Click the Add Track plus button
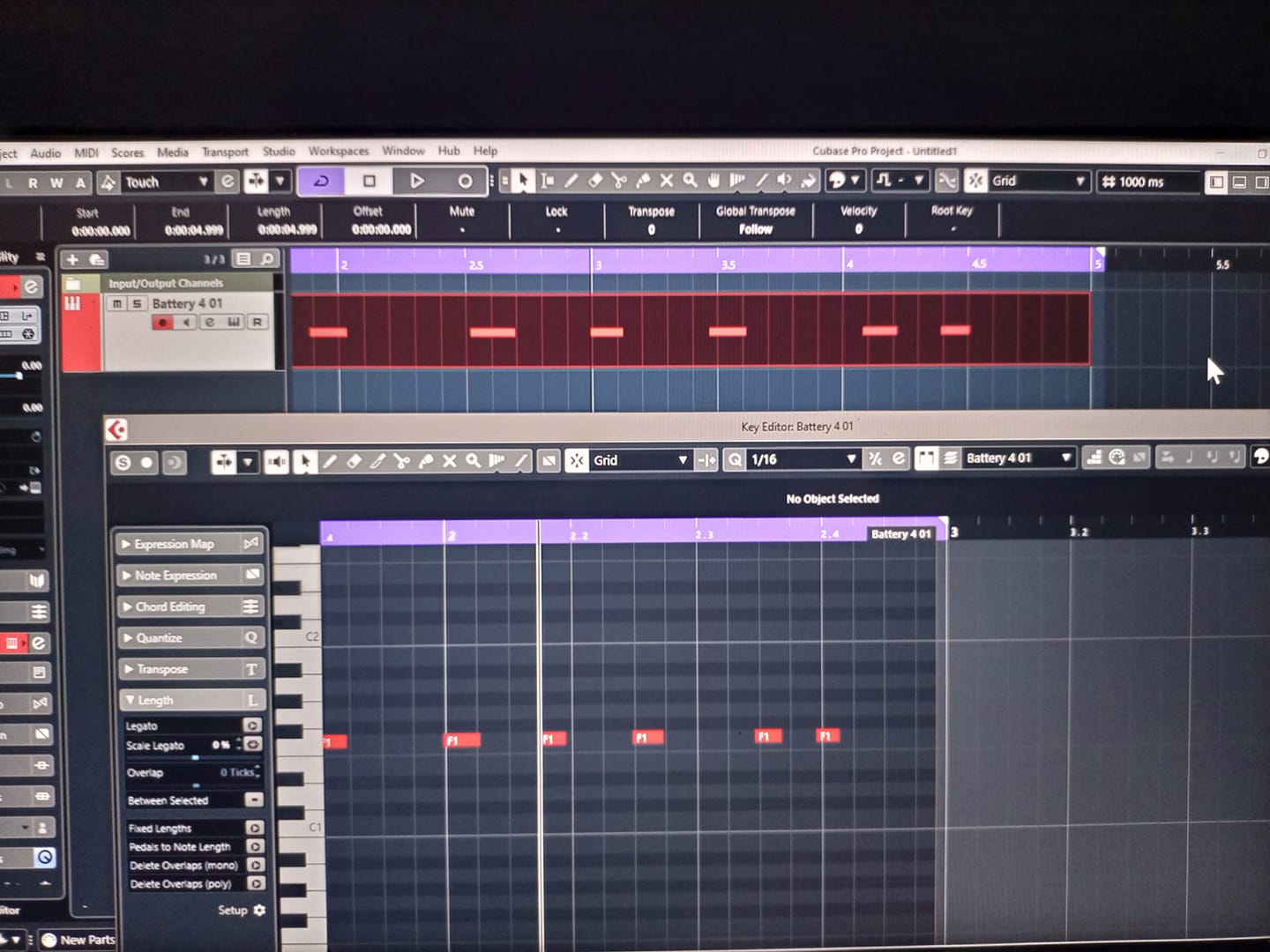 (73, 259)
